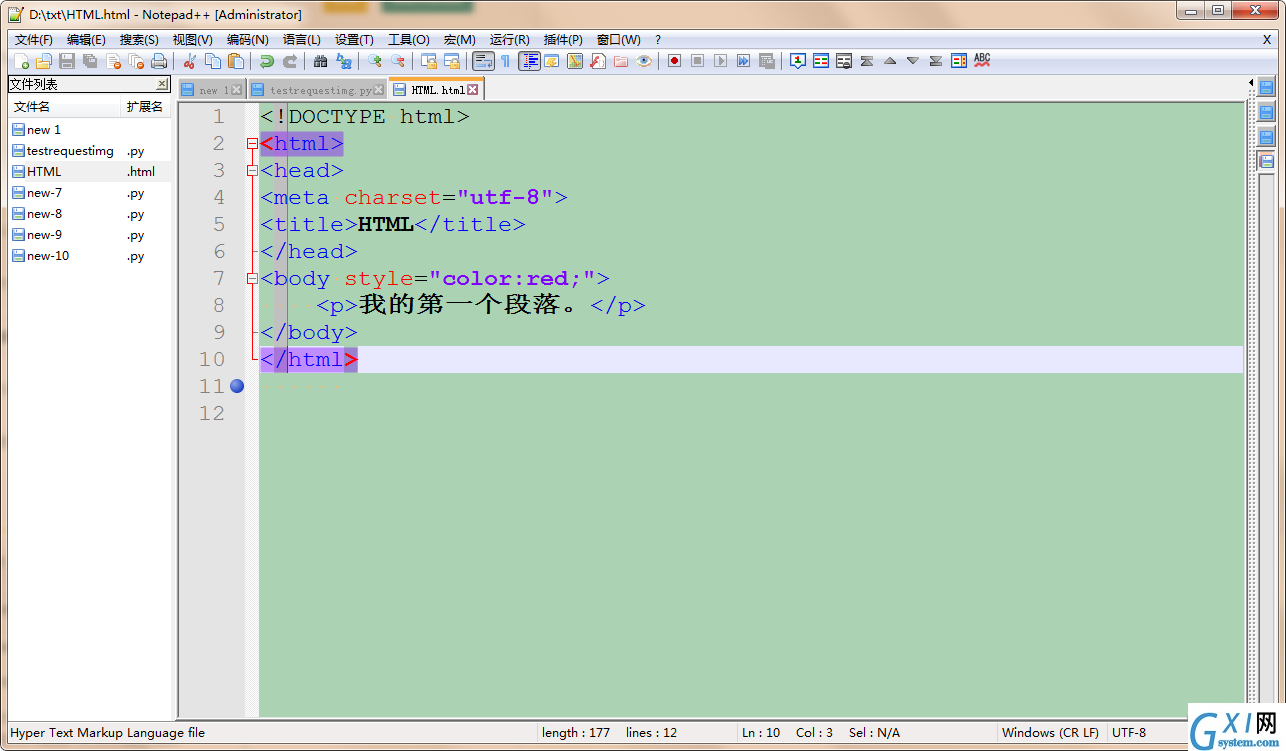Open the 搜索(S) menu
The image size is (1286, 751).
(139, 40)
